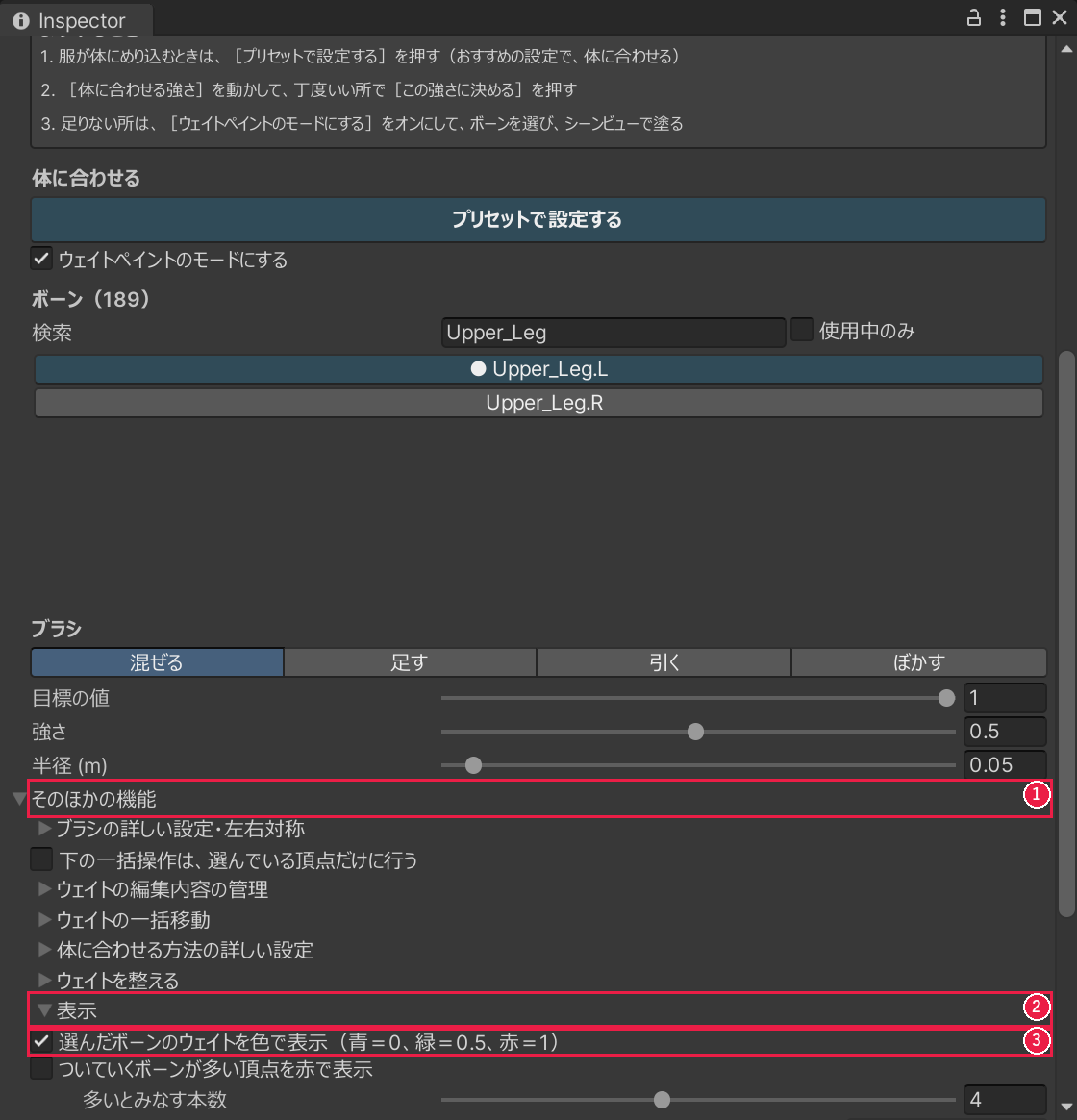Click instruction line 3 about シーンビューで塗る
Image resolution: width=1077 pixels, height=1120 pixels.
(362, 124)
